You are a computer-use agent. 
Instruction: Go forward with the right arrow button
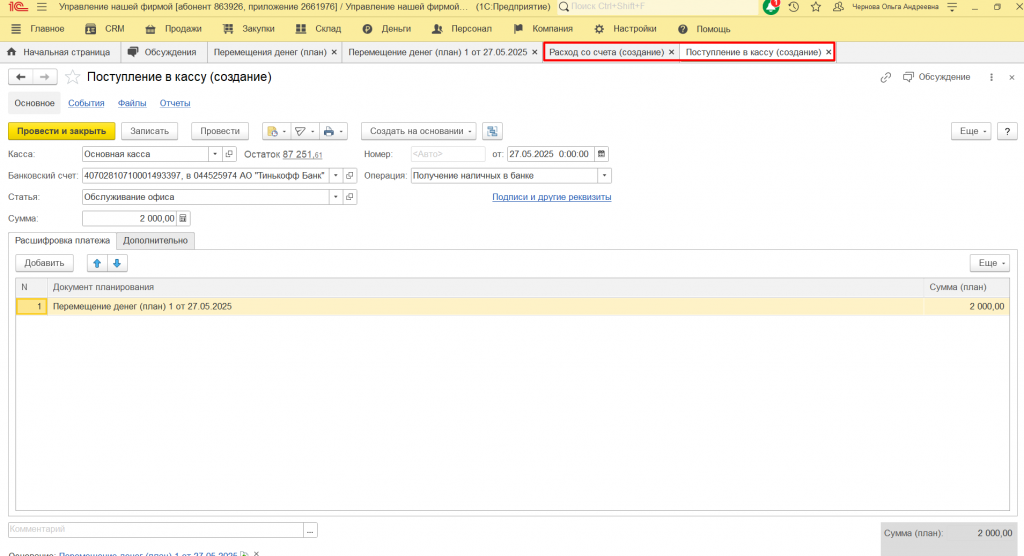point(44,77)
